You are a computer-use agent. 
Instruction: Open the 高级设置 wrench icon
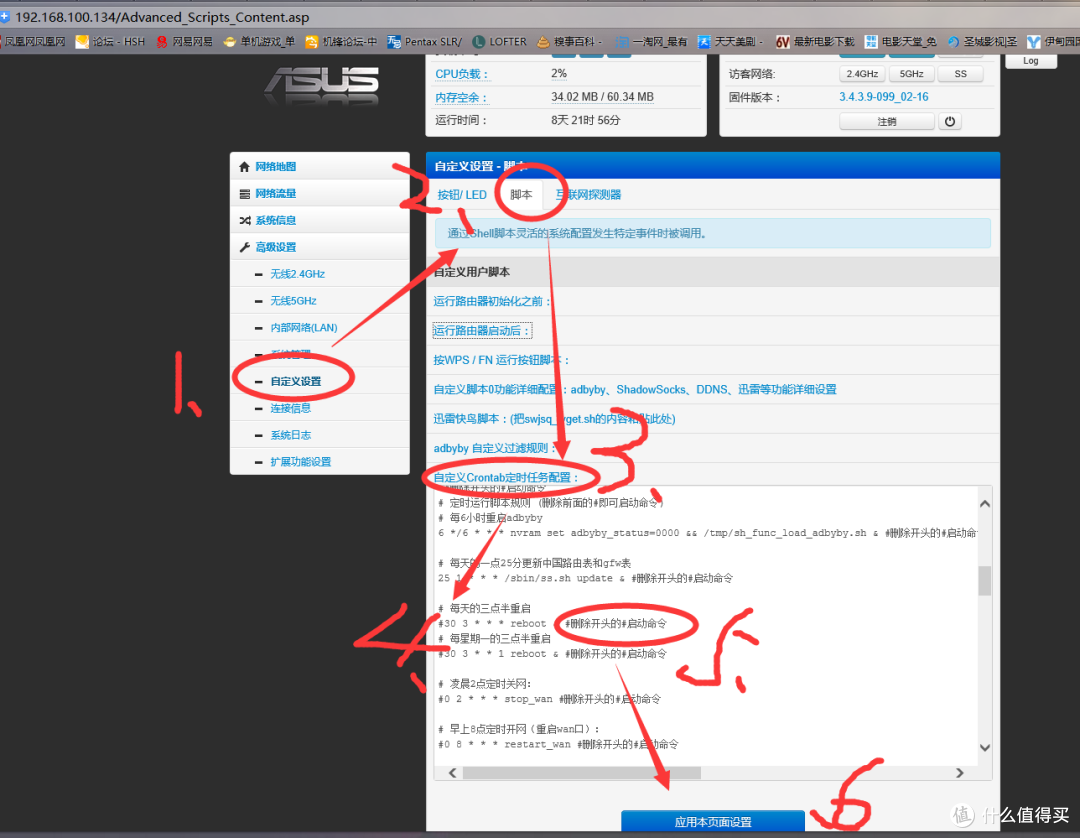click(x=244, y=247)
